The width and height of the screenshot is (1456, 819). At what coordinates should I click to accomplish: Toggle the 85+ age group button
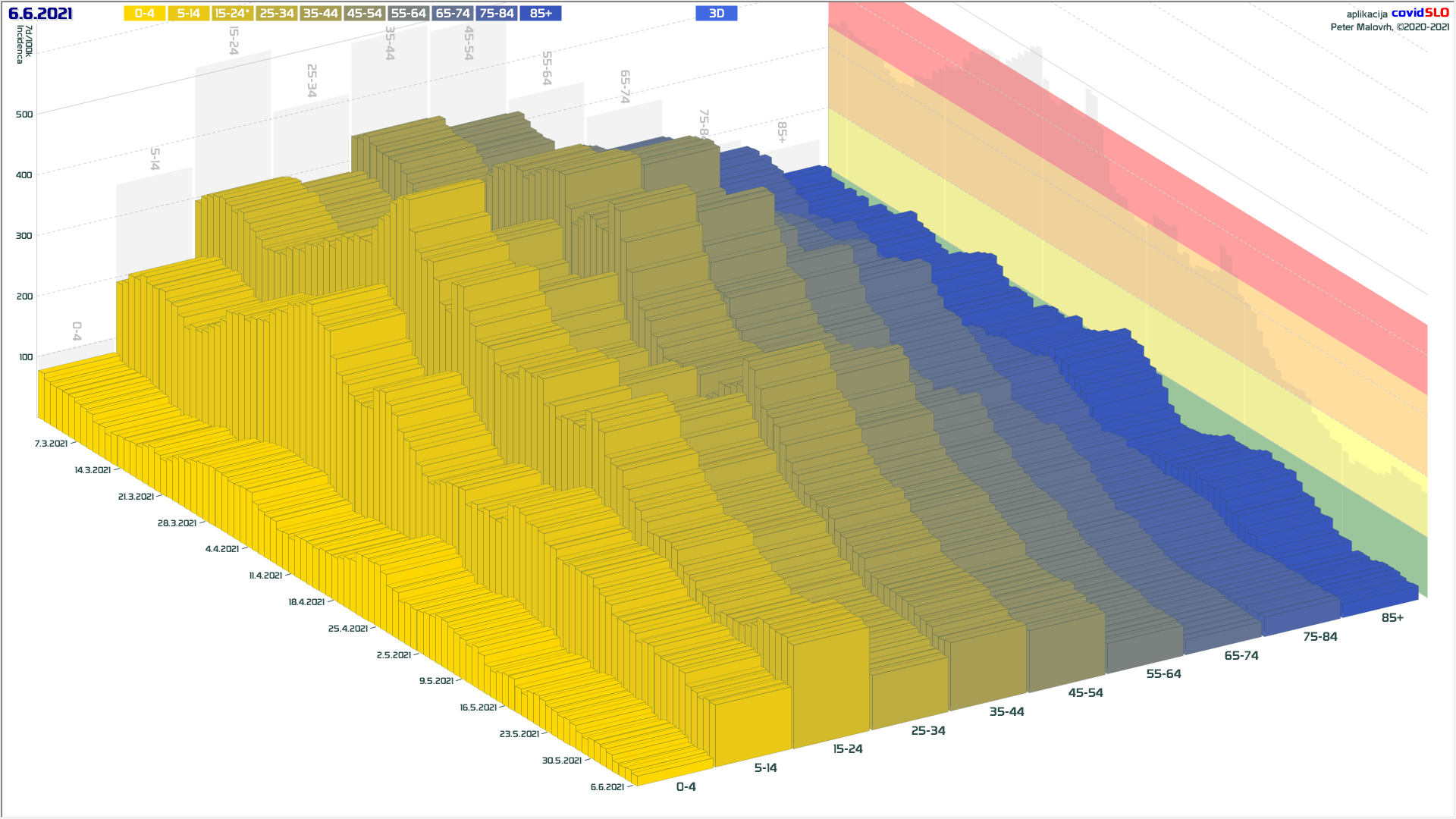click(541, 14)
